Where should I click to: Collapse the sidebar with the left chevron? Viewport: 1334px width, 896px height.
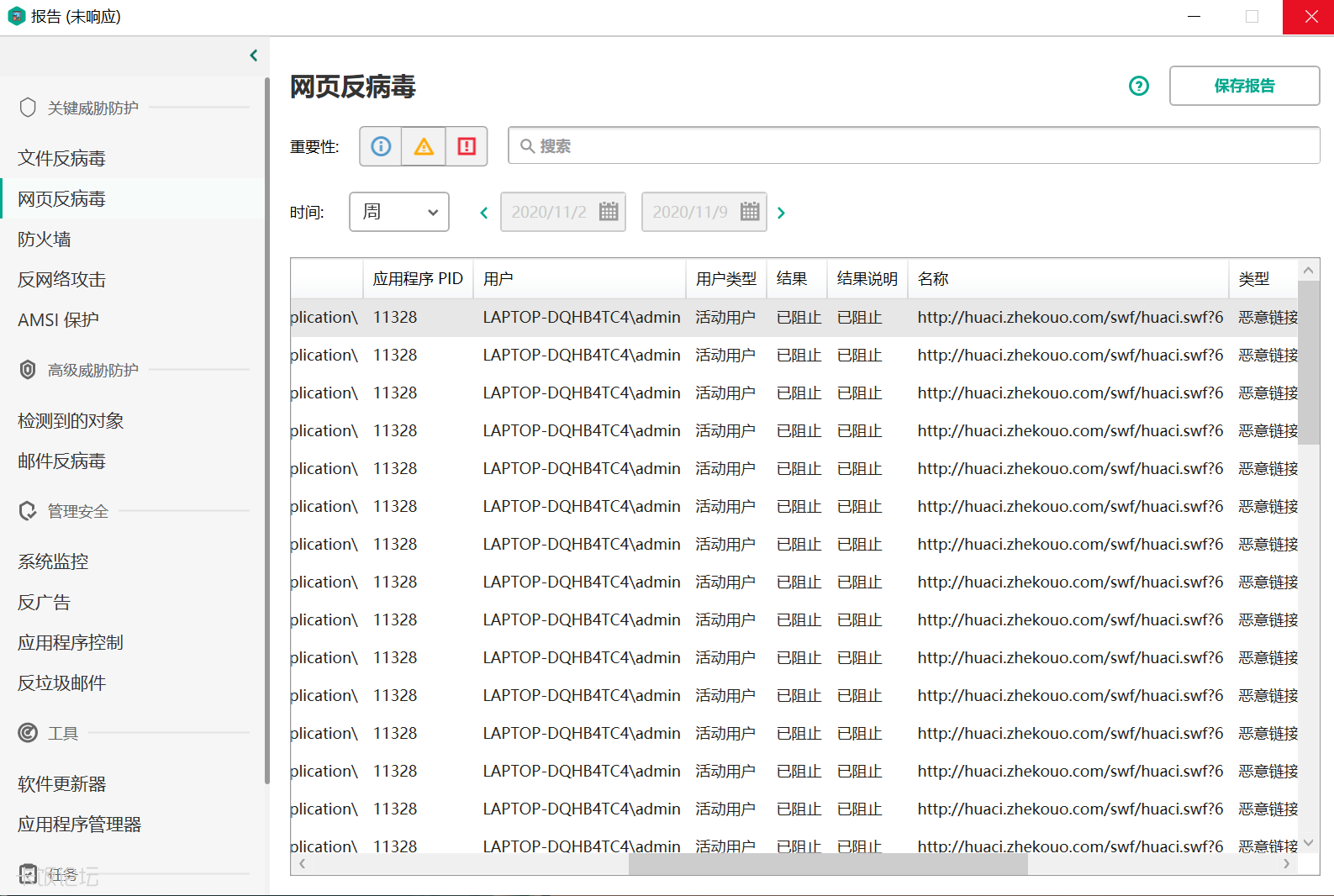[x=253, y=55]
